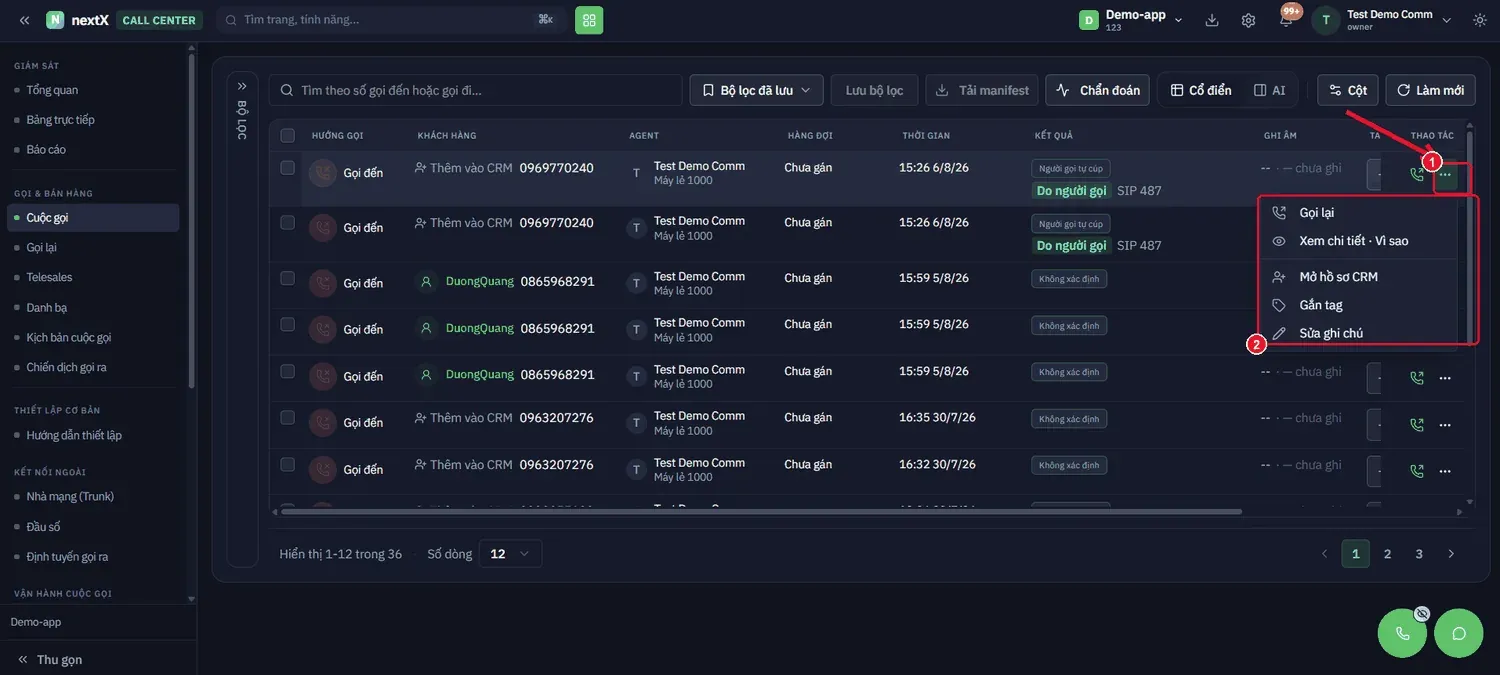Call back from the 16:35 30/7/26 row icon
1500x675 pixels.
pyautogui.click(x=1417, y=425)
